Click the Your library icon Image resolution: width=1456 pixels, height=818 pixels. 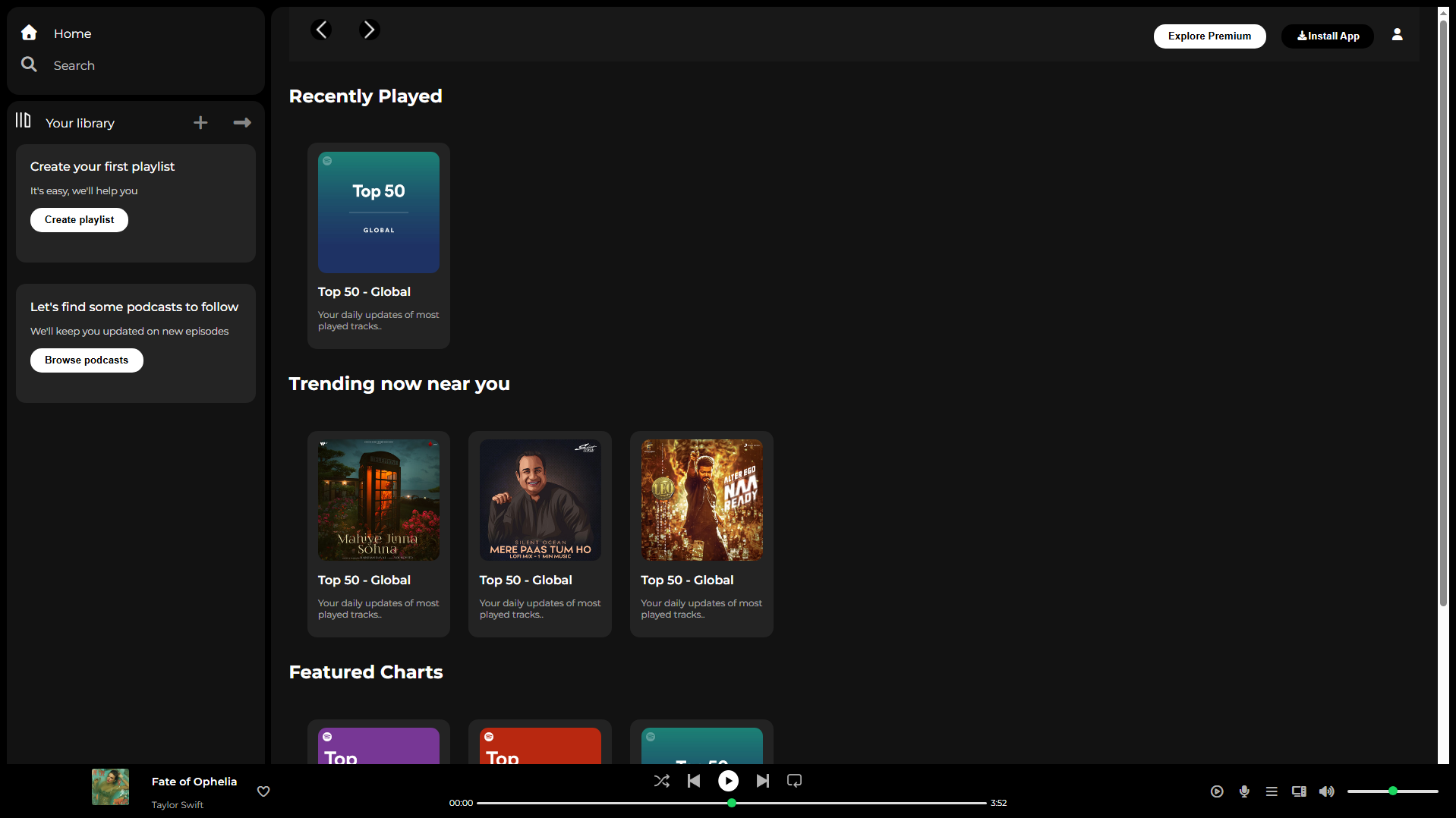pyautogui.click(x=24, y=121)
